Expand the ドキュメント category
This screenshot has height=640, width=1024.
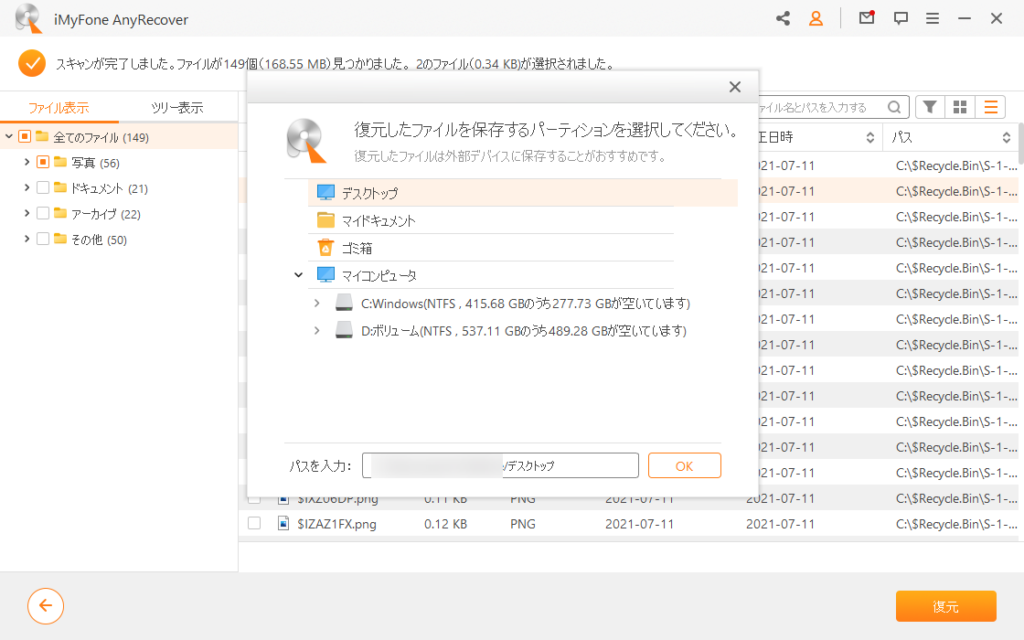point(27,188)
